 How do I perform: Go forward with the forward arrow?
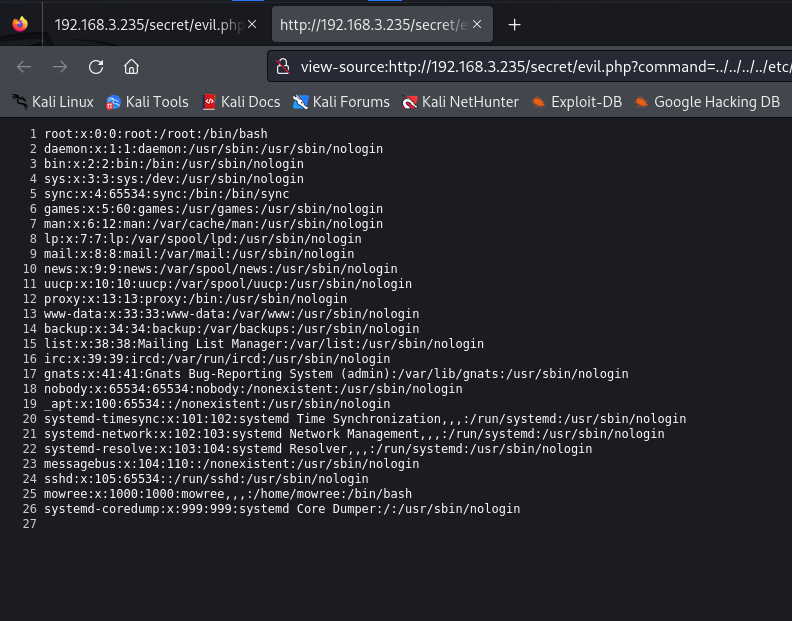(60, 67)
